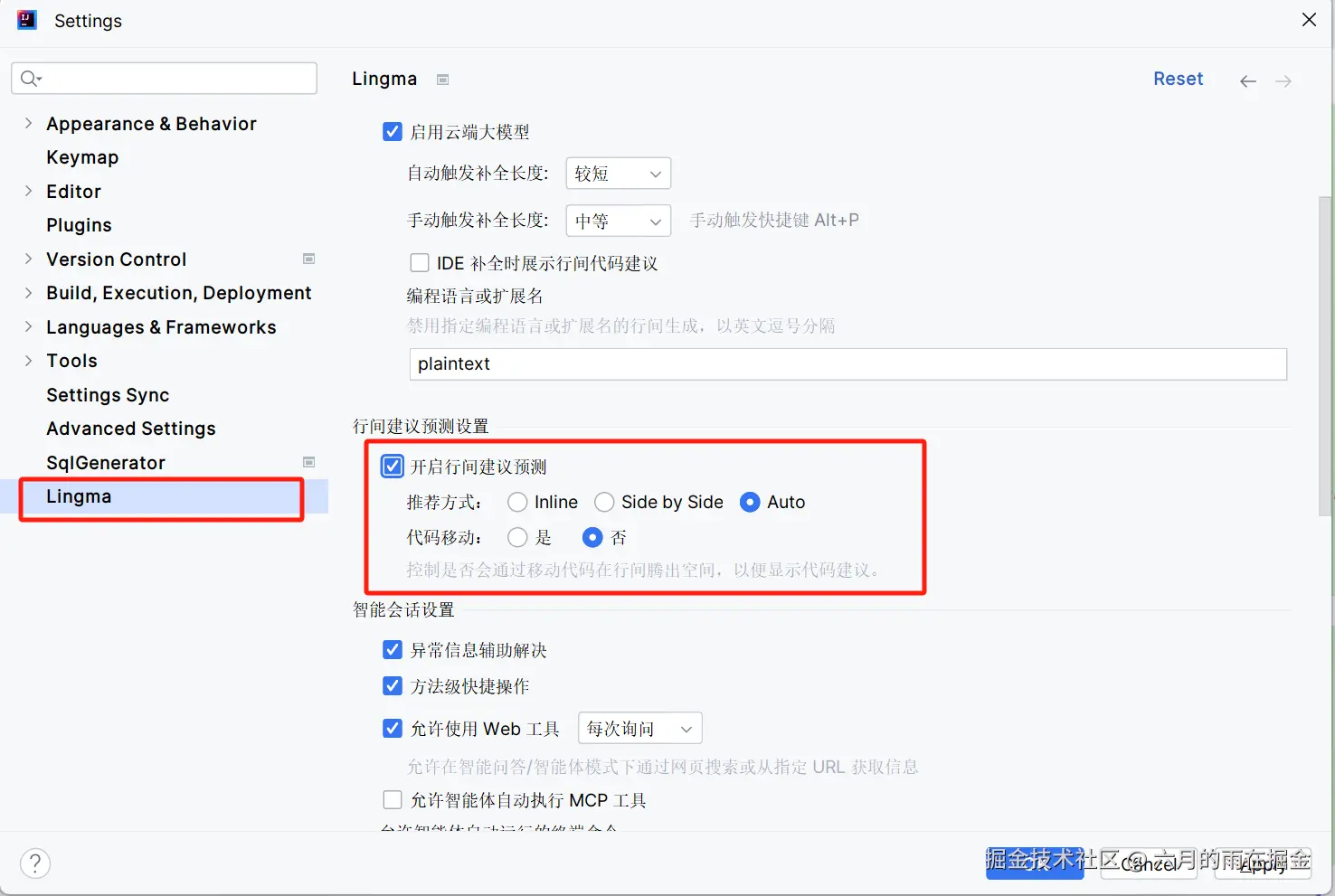Viewport: 1335px width, 896px height.
Task: Choose 否 for 代码移动
Action: point(592,538)
